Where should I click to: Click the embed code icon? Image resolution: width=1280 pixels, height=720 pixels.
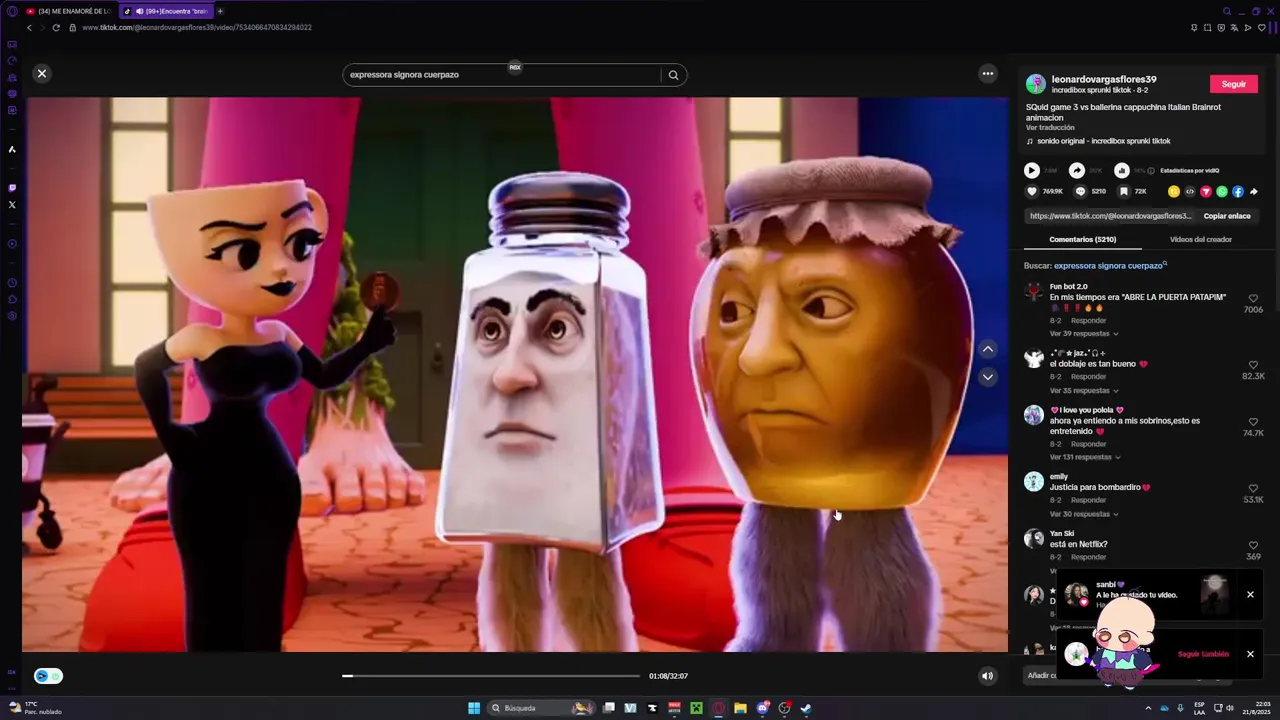coord(1190,191)
